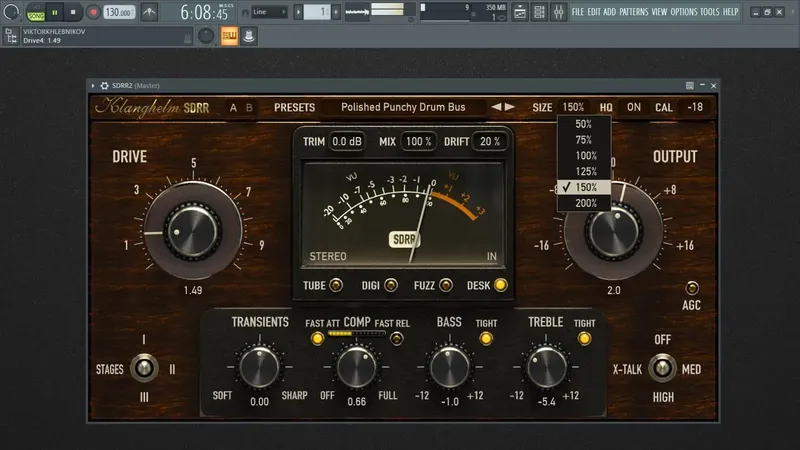The width and height of the screenshot is (800, 450).
Task: Click the COMP knob
Action: 356,367
